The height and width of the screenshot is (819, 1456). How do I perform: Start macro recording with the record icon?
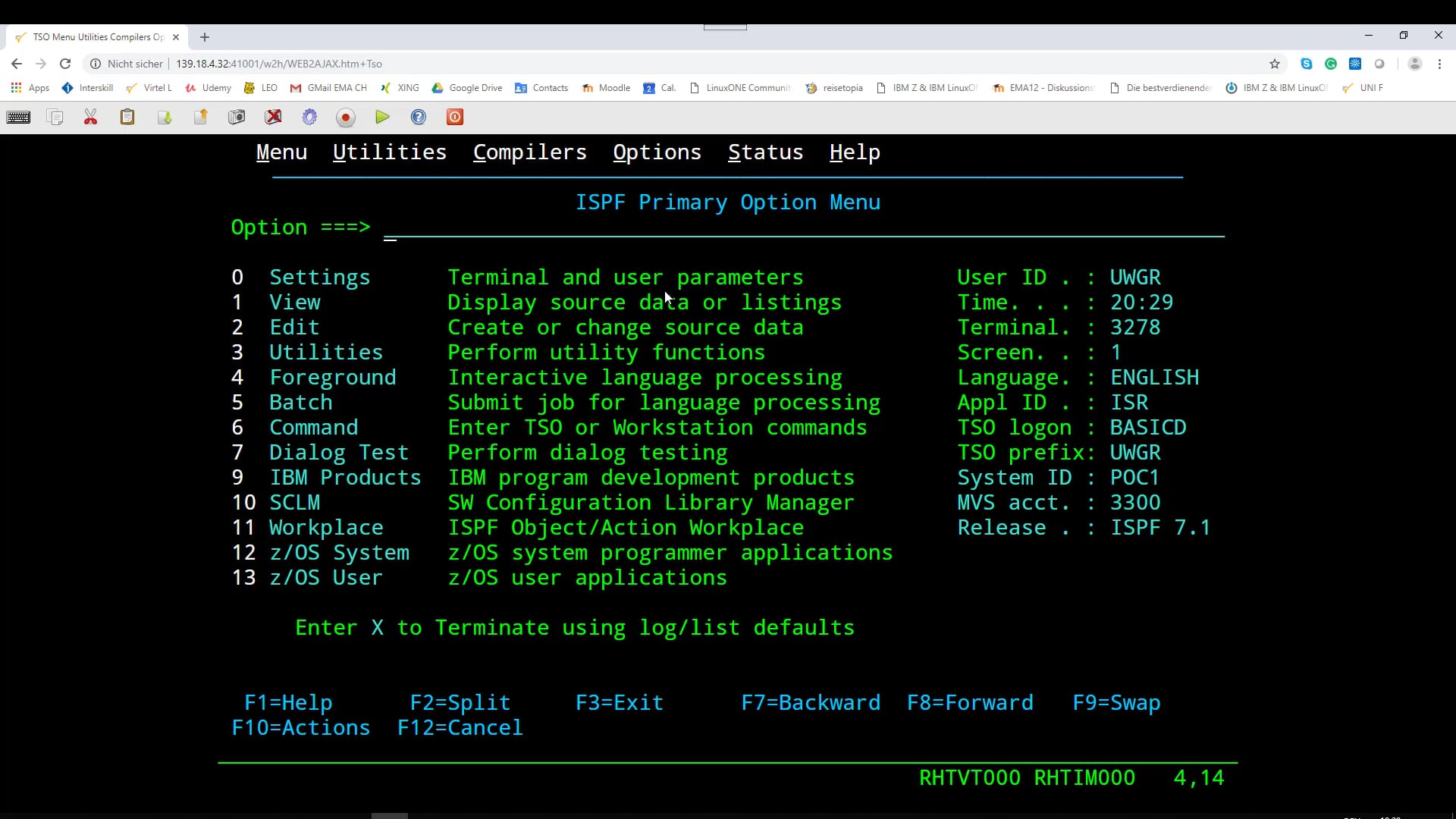pos(345,117)
